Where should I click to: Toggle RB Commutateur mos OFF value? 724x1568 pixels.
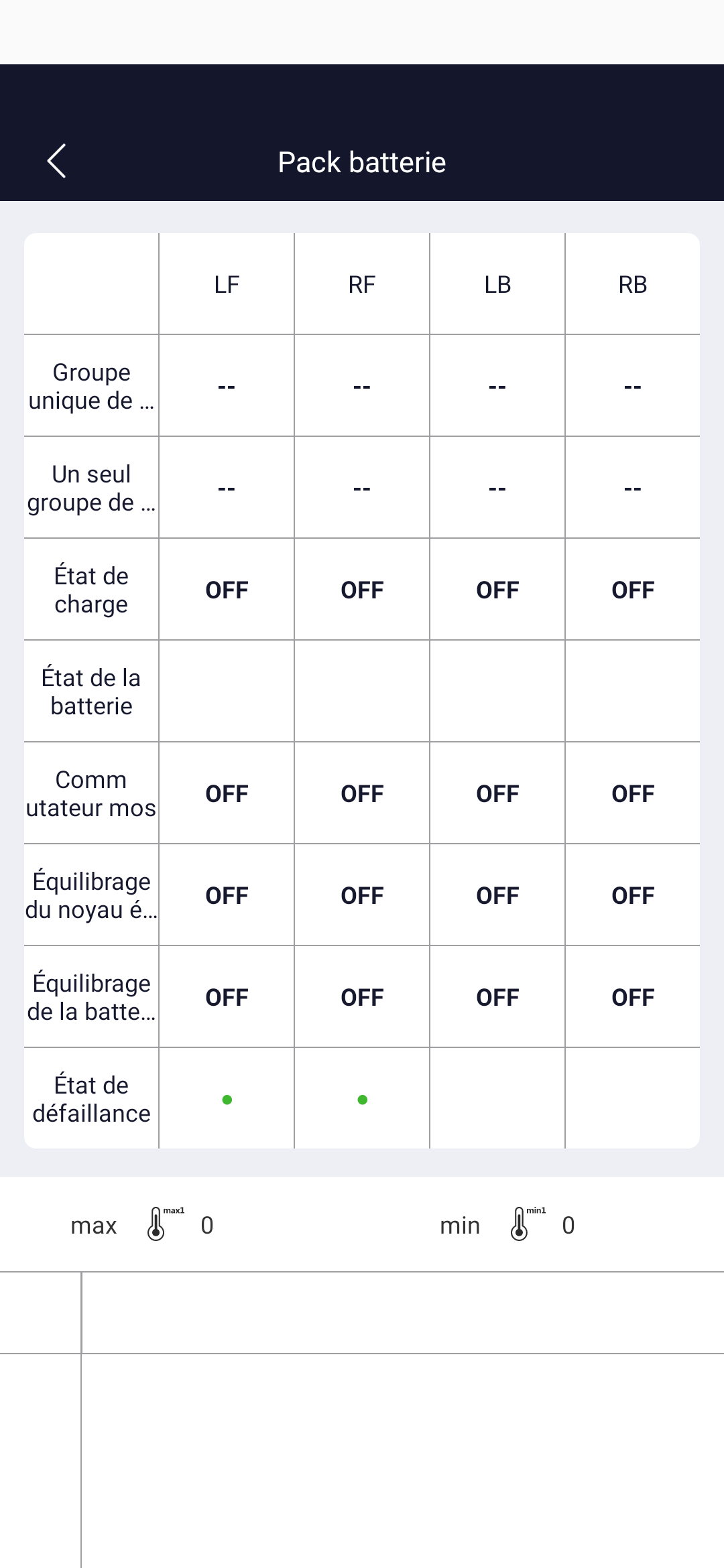pyautogui.click(x=633, y=794)
